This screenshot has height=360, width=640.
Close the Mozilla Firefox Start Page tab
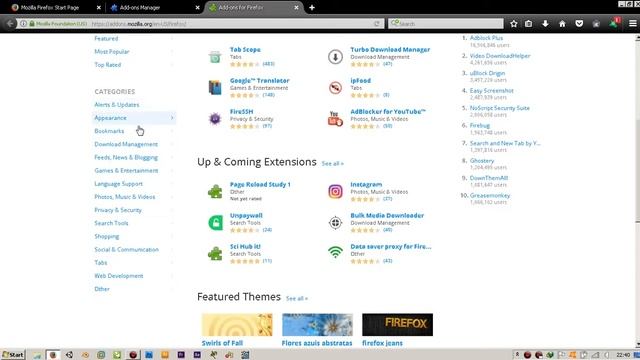98,7
